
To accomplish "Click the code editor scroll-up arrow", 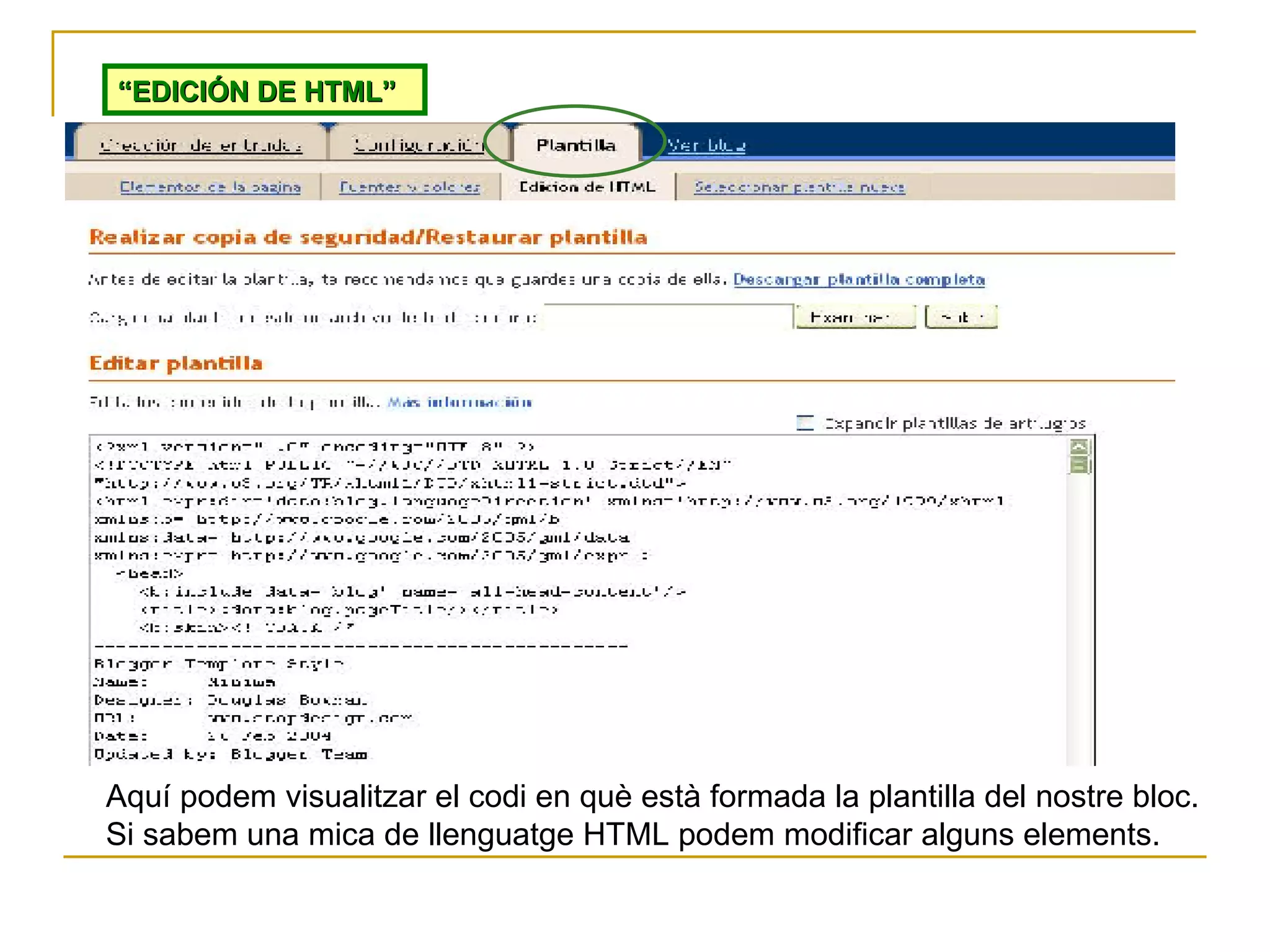I will pyautogui.click(x=1079, y=447).
